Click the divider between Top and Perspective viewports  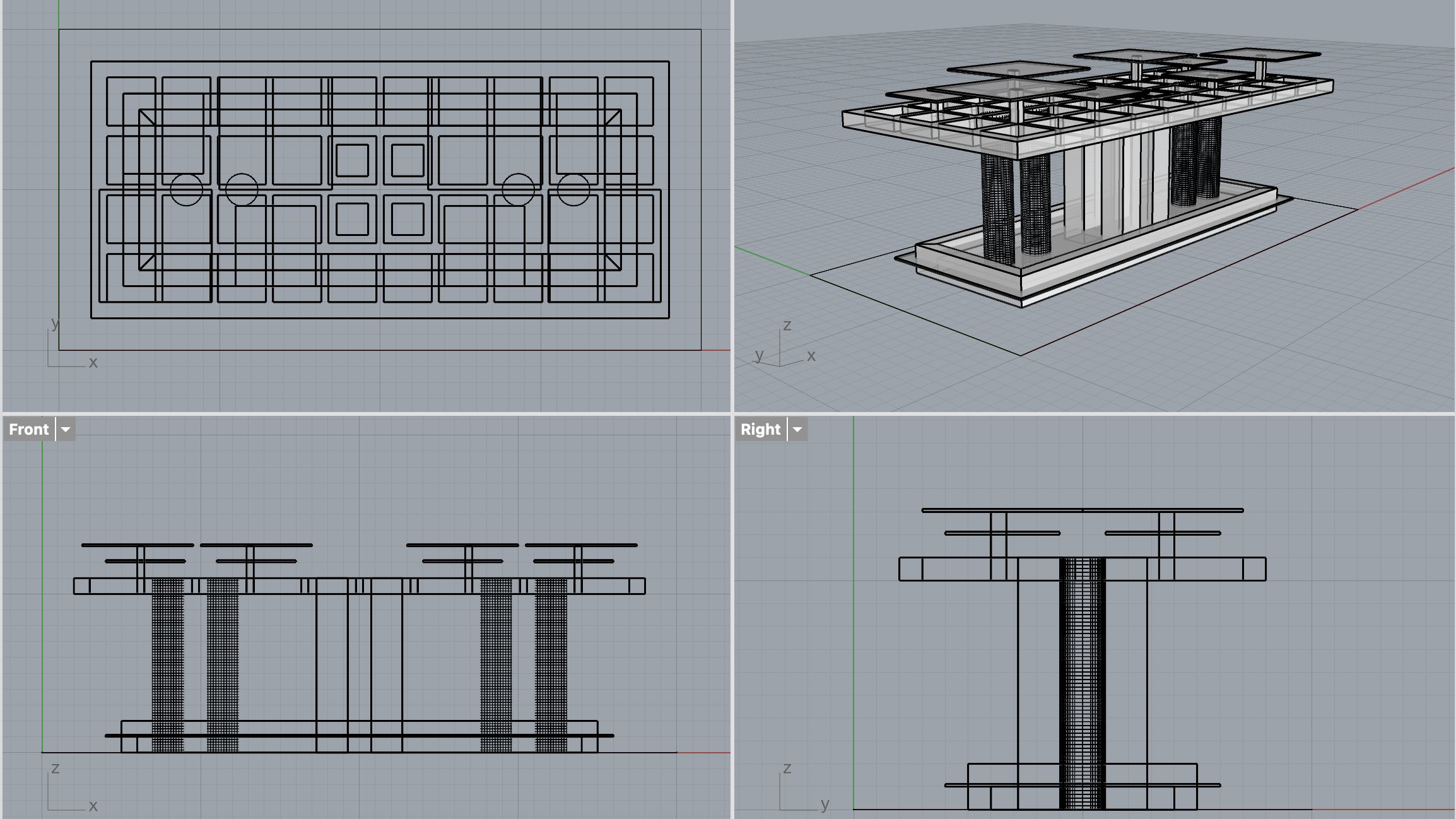tap(732, 205)
